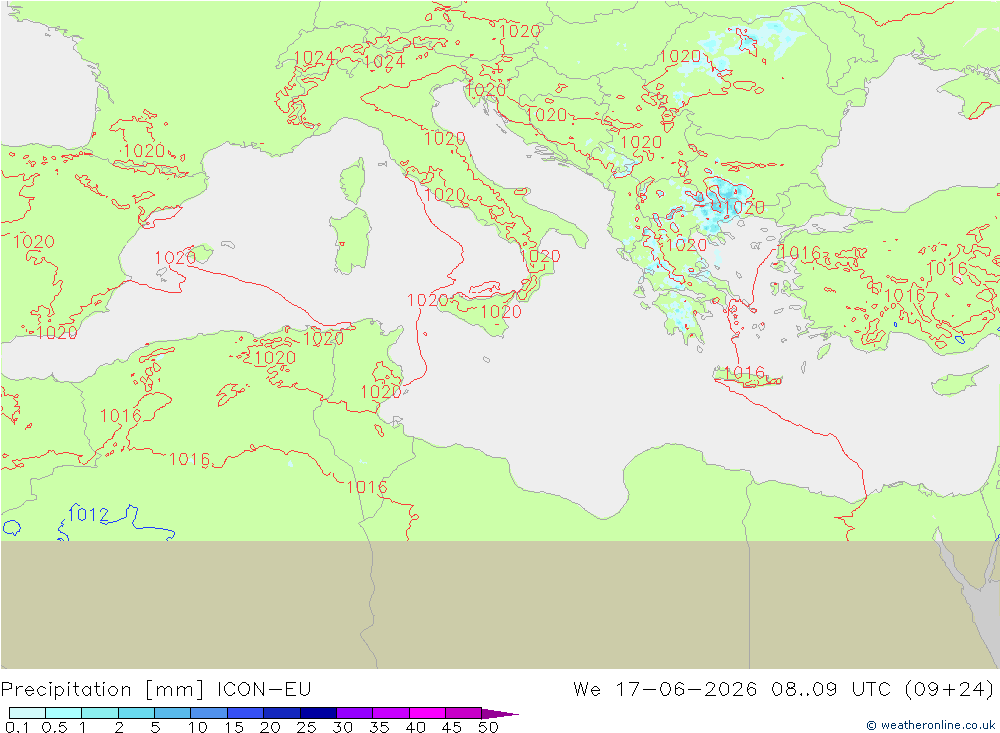This screenshot has height=733, width=1000.
Task: Click the blue 1012 isobar label
Action: [88, 514]
